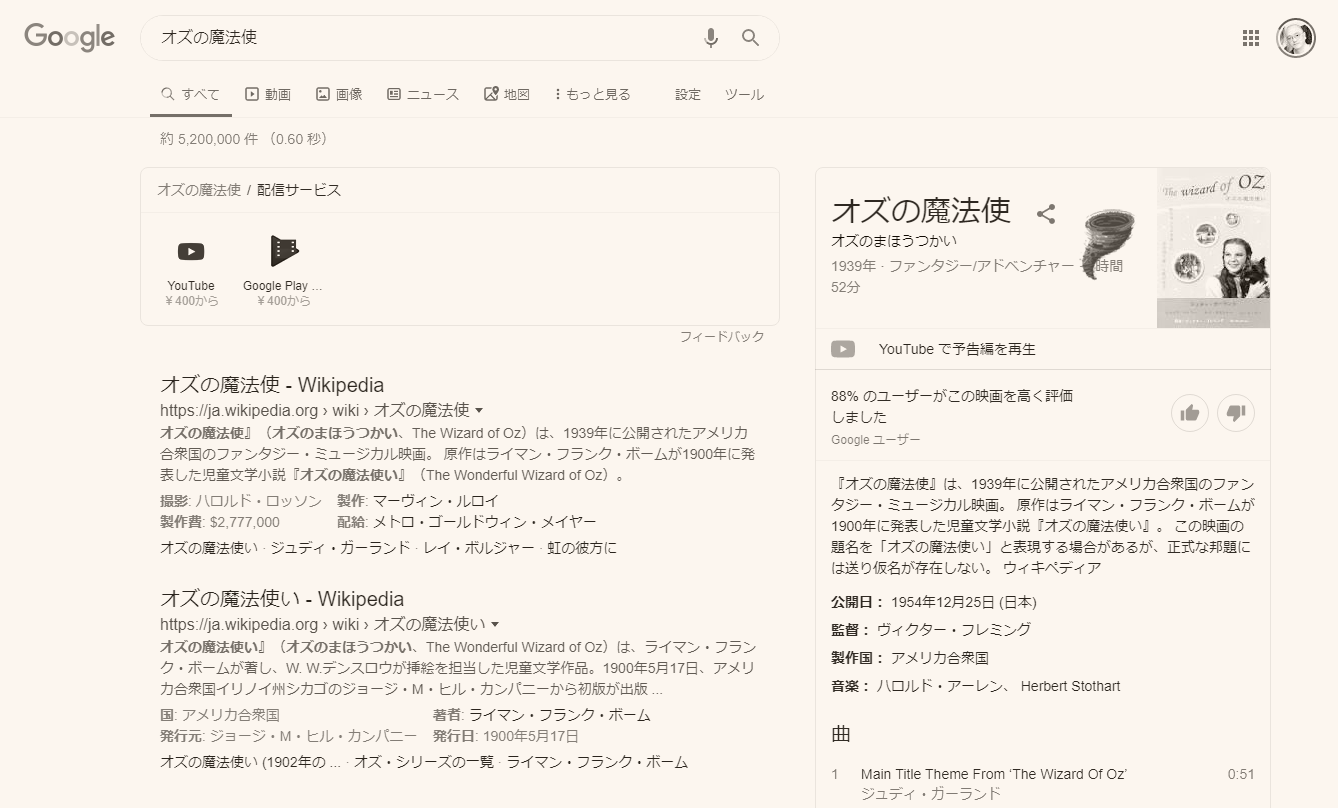Click the Google logo

[x=70, y=38]
